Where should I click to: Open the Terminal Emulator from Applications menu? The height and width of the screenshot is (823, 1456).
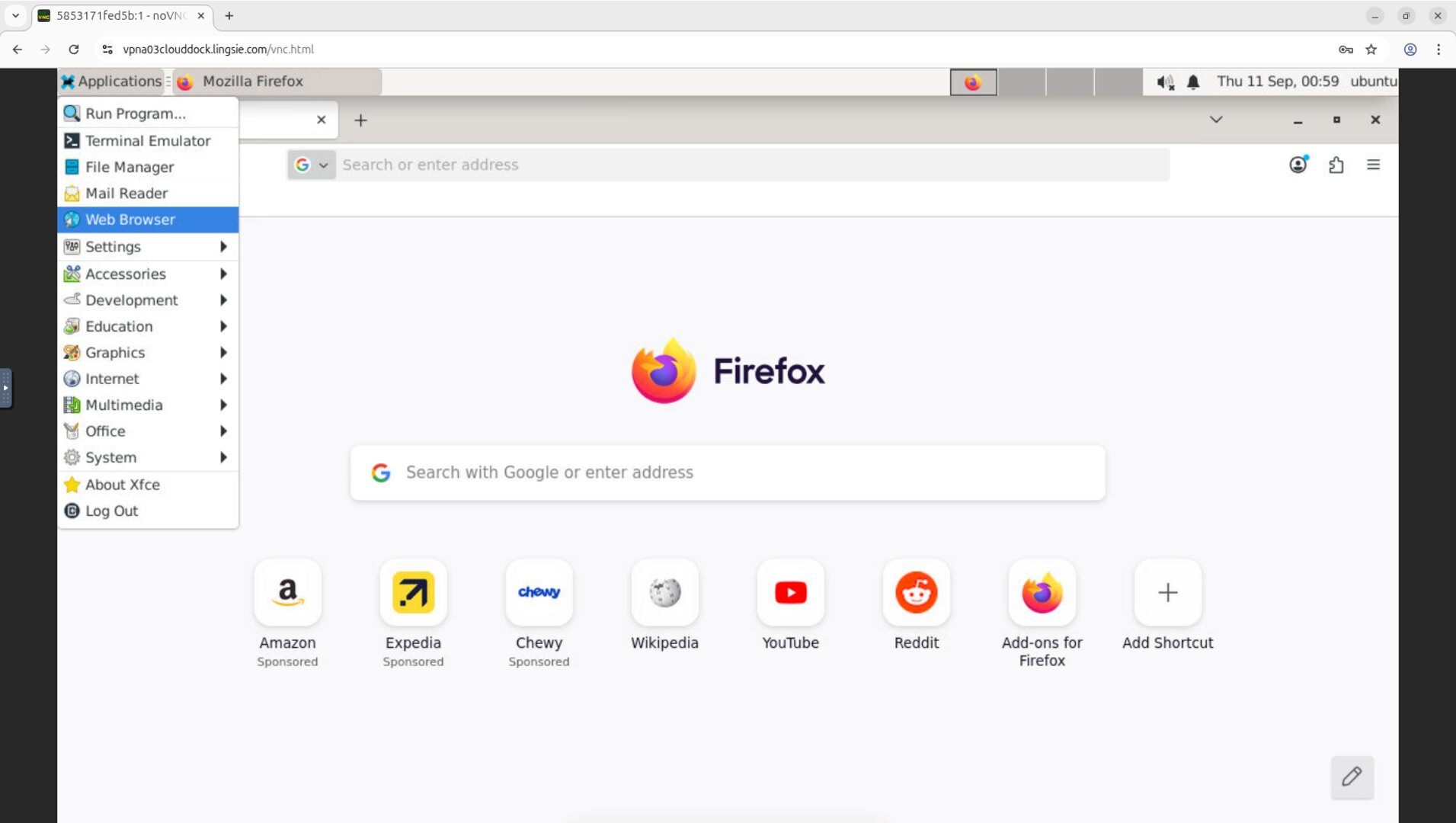[x=148, y=140]
